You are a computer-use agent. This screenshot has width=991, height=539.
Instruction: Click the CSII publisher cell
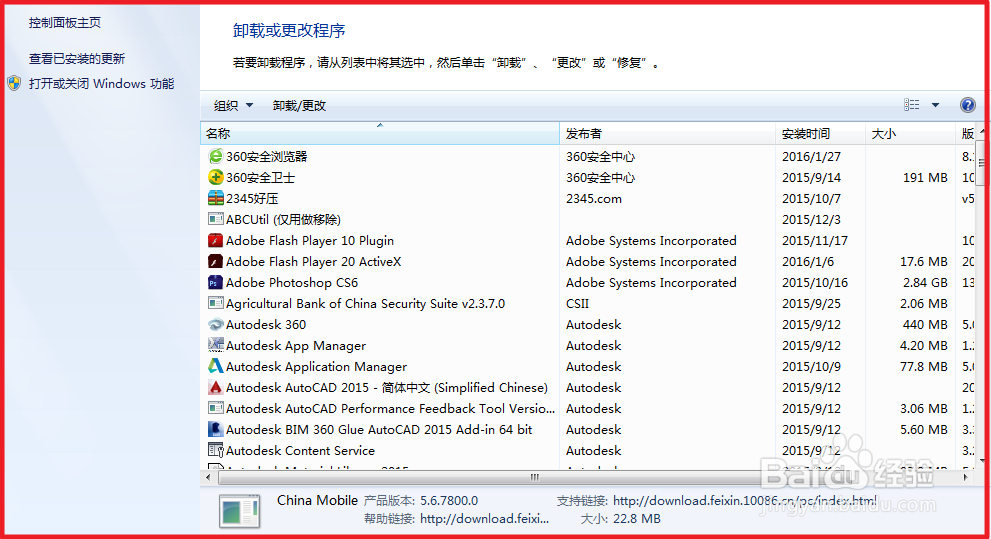pyautogui.click(x=577, y=303)
